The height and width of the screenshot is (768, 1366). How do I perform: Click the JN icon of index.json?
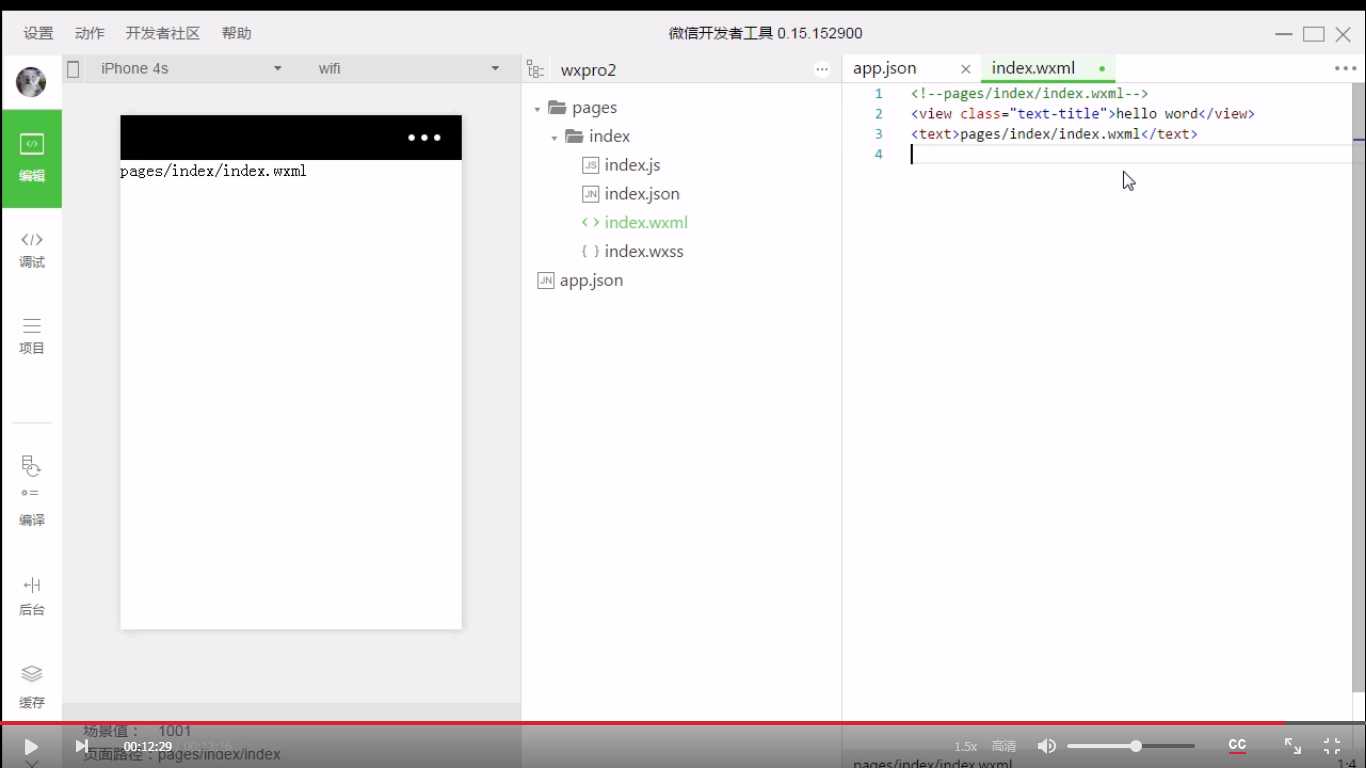tap(591, 194)
